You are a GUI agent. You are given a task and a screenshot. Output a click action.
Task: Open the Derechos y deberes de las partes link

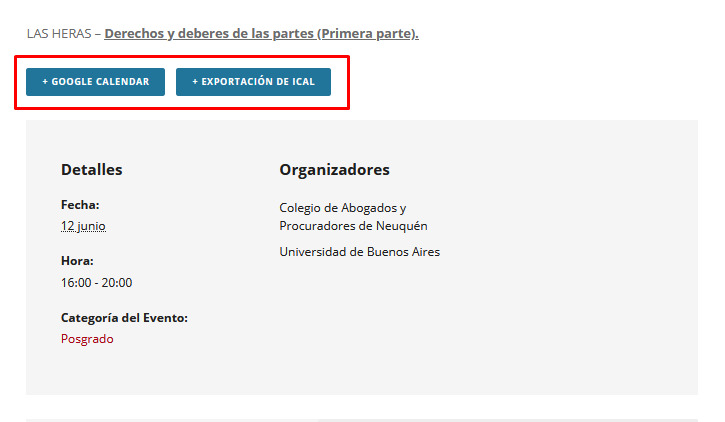coord(261,34)
